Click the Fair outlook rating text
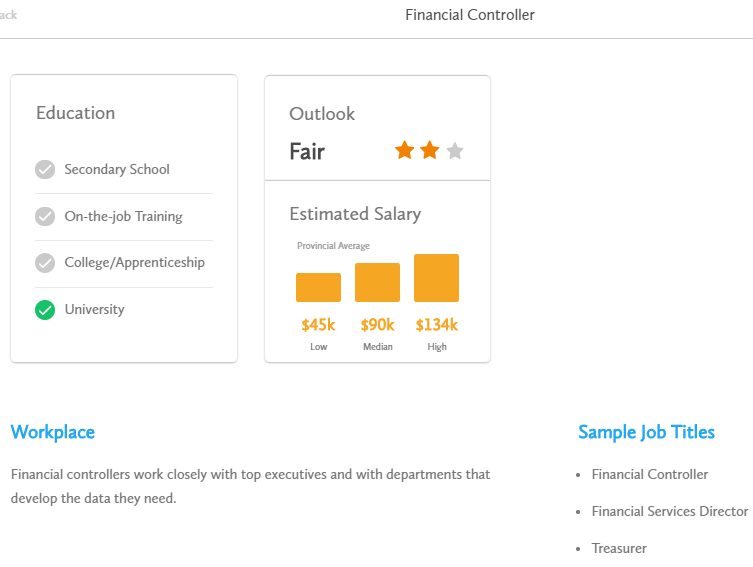The image size is (753, 567). [x=307, y=152]
